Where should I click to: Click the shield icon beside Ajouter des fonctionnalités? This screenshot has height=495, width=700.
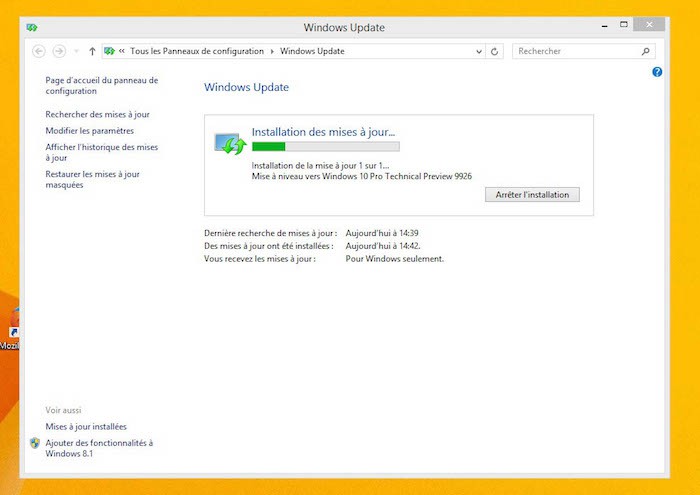click(x=35, y=442)
